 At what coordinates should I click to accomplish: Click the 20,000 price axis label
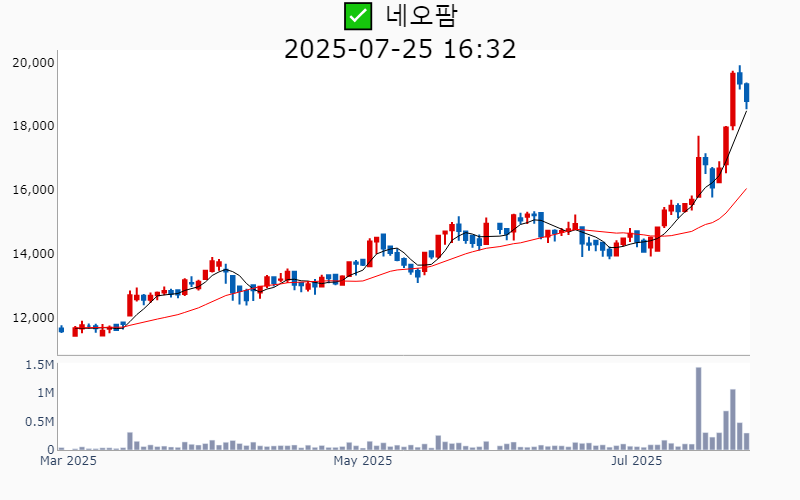[33, 62]
